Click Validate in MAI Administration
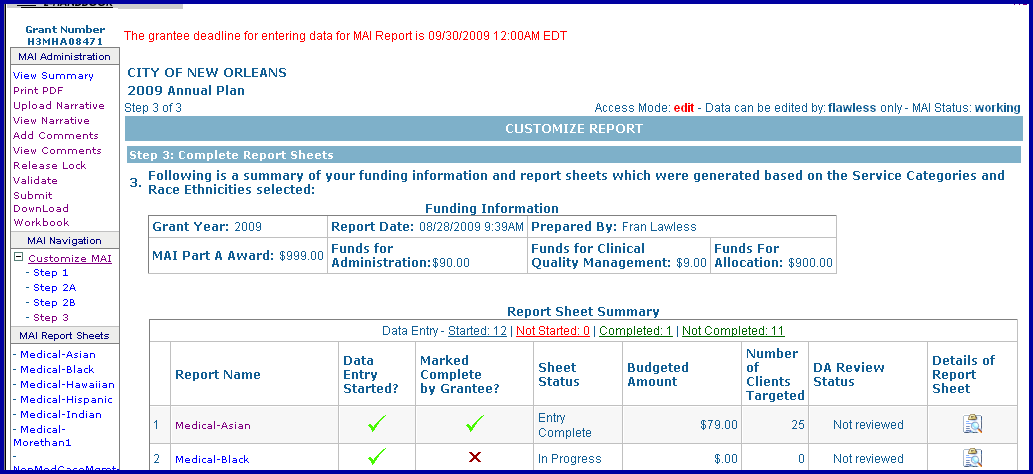This screenshot has height=474, width=1033. click(x=36, y=181)
